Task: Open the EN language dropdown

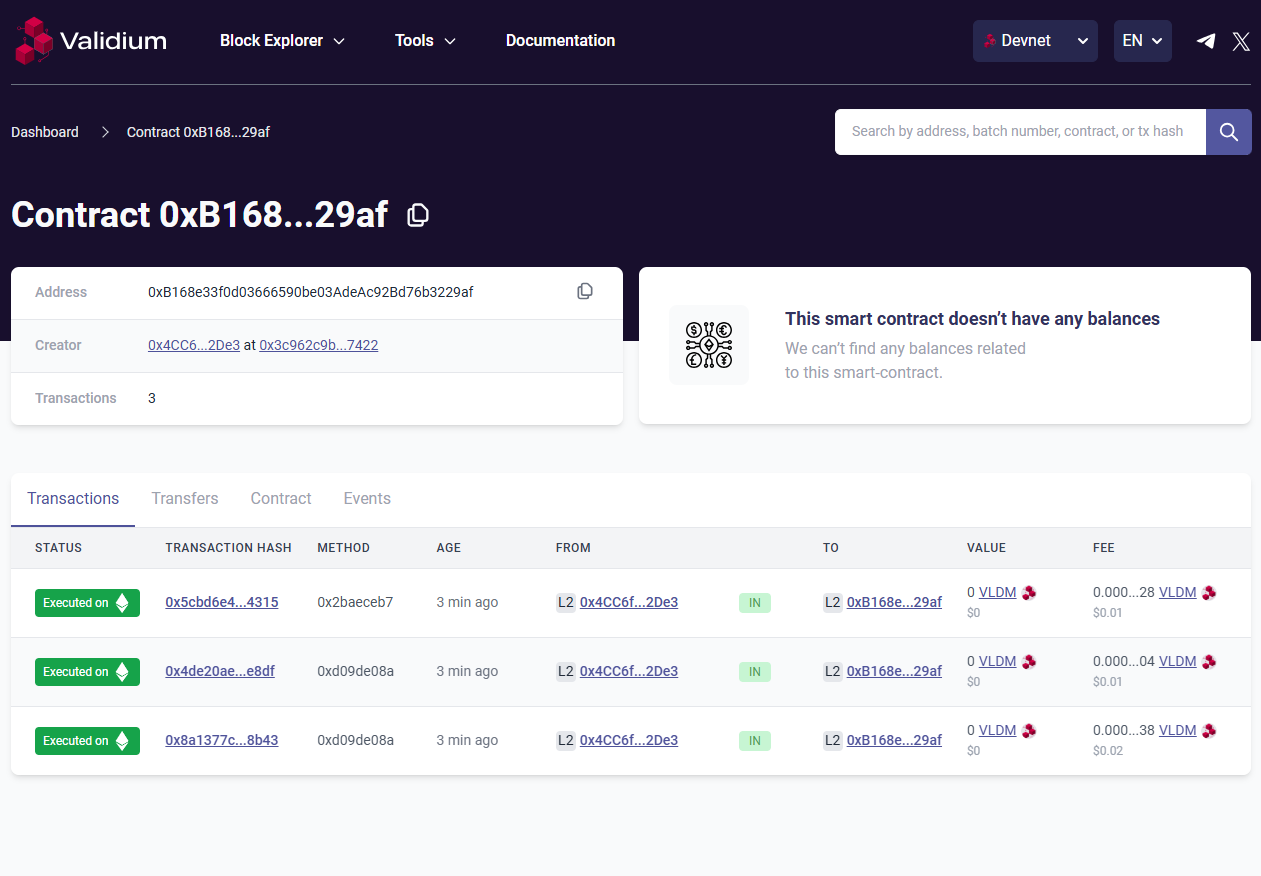Action: pos(1142,41)
